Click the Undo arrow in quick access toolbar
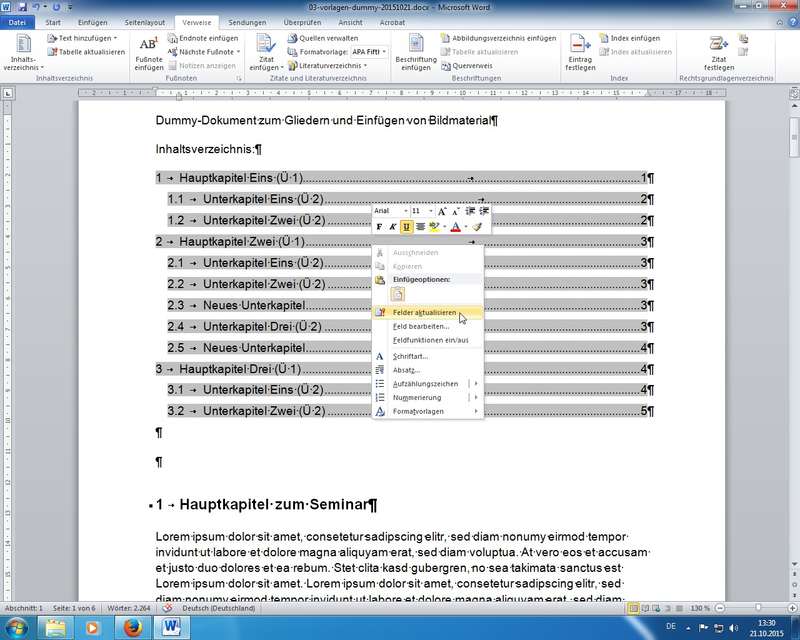The height and width of the screenshot is (640, 800). tap(37, 7)
